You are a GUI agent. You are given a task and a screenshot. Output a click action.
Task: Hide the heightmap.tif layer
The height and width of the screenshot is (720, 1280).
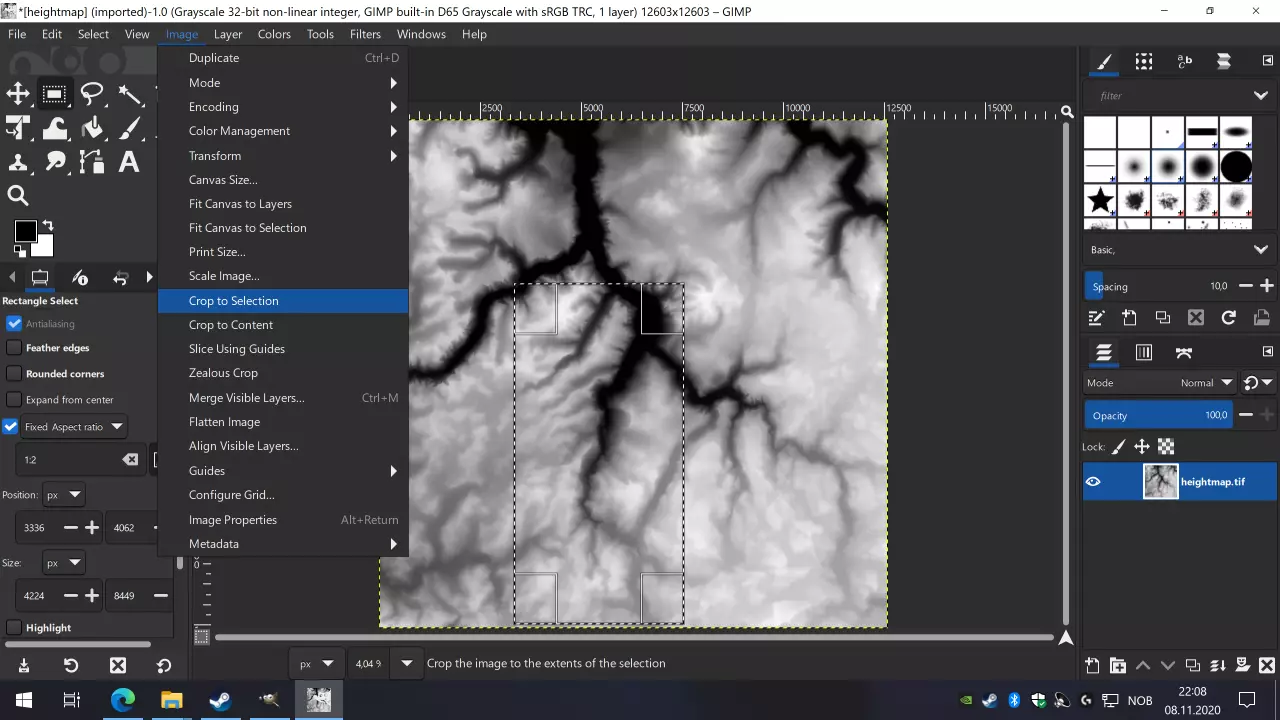[1093, 482]
